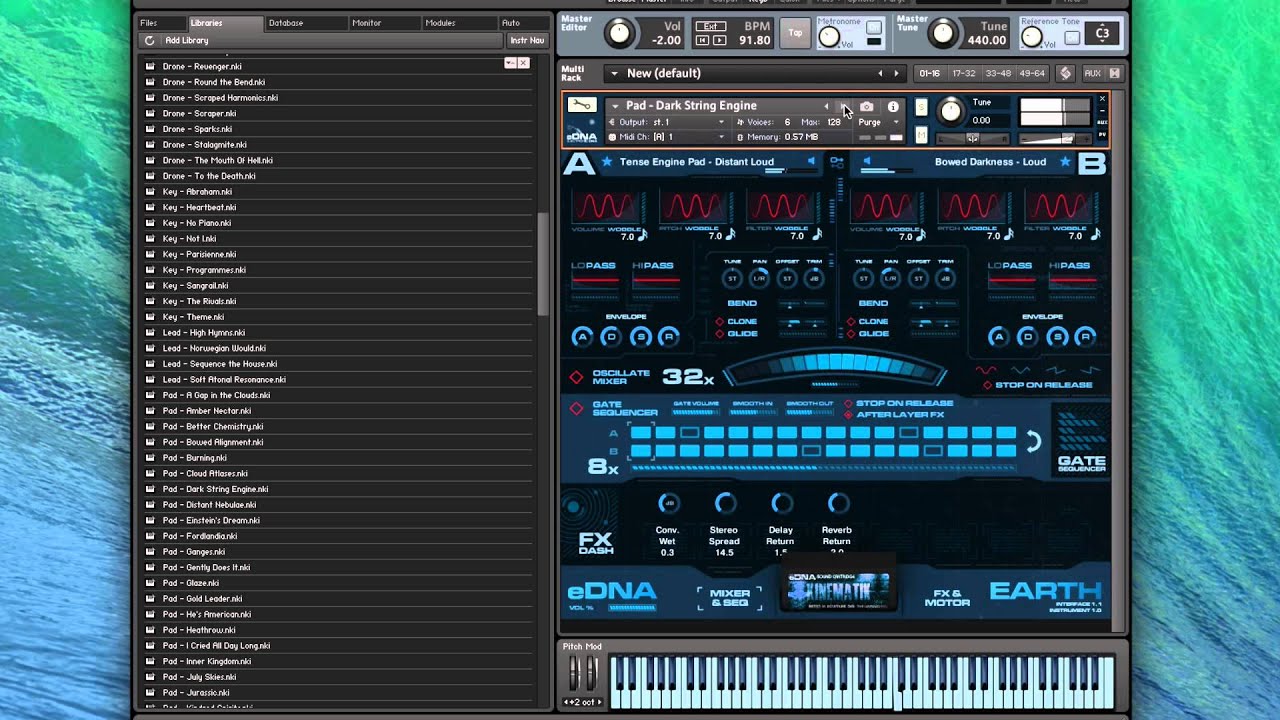Image resolution: width=1280 pixels, height=720 pixels.
Task: Open the instrument info icon
Action: pyautogui.click(x=893, y=106)
